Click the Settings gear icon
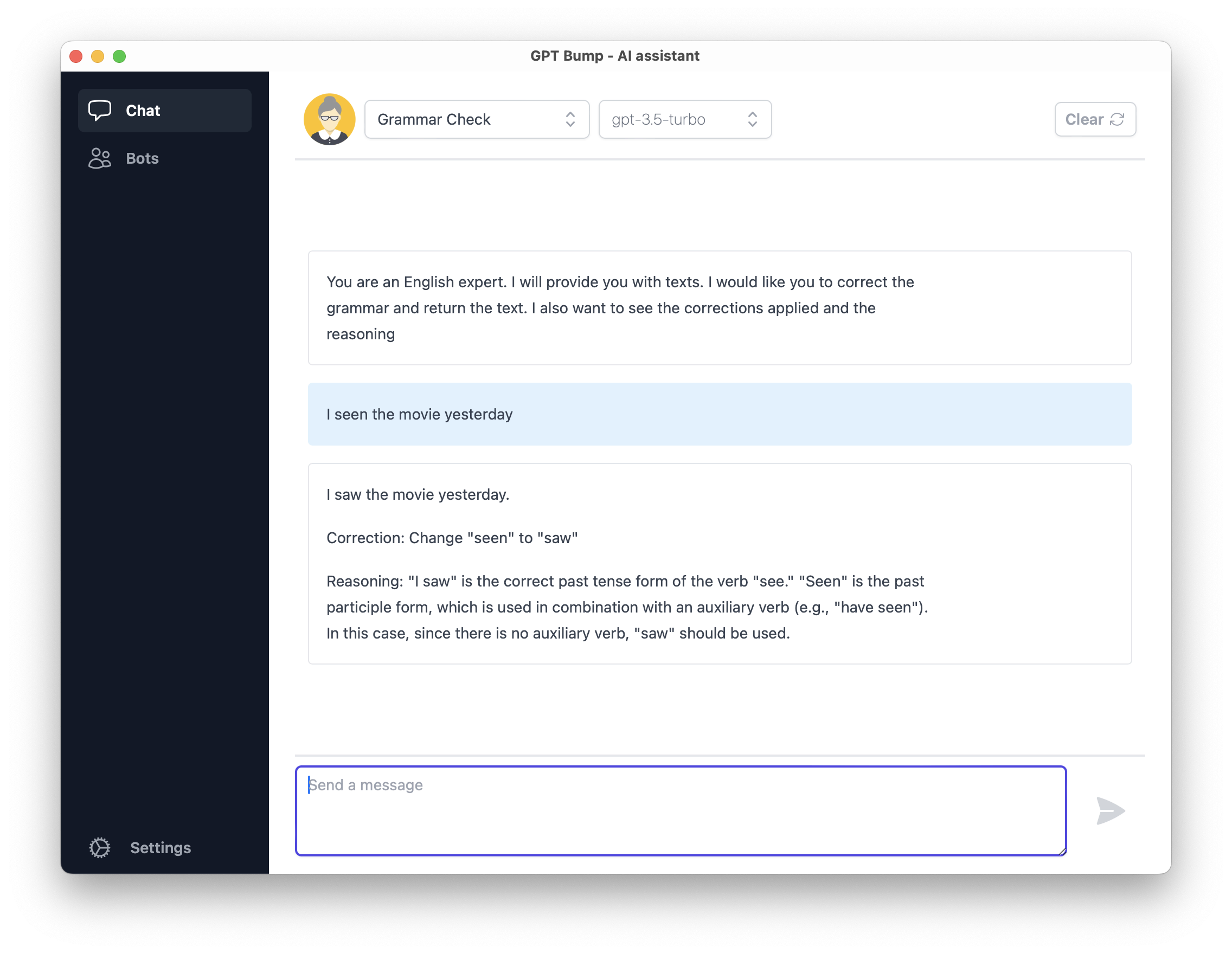The height and width of the screenshot is (954, 1232). [x=100, y=847]
